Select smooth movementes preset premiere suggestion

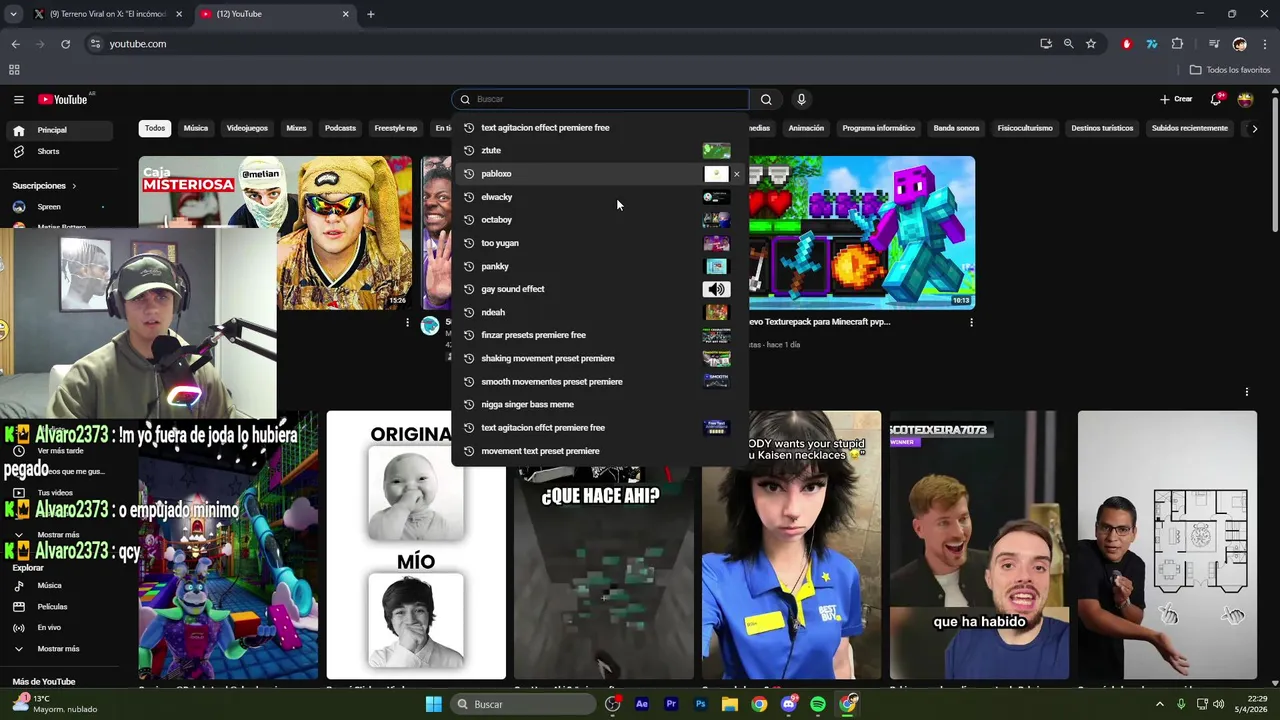click(598, 381)
